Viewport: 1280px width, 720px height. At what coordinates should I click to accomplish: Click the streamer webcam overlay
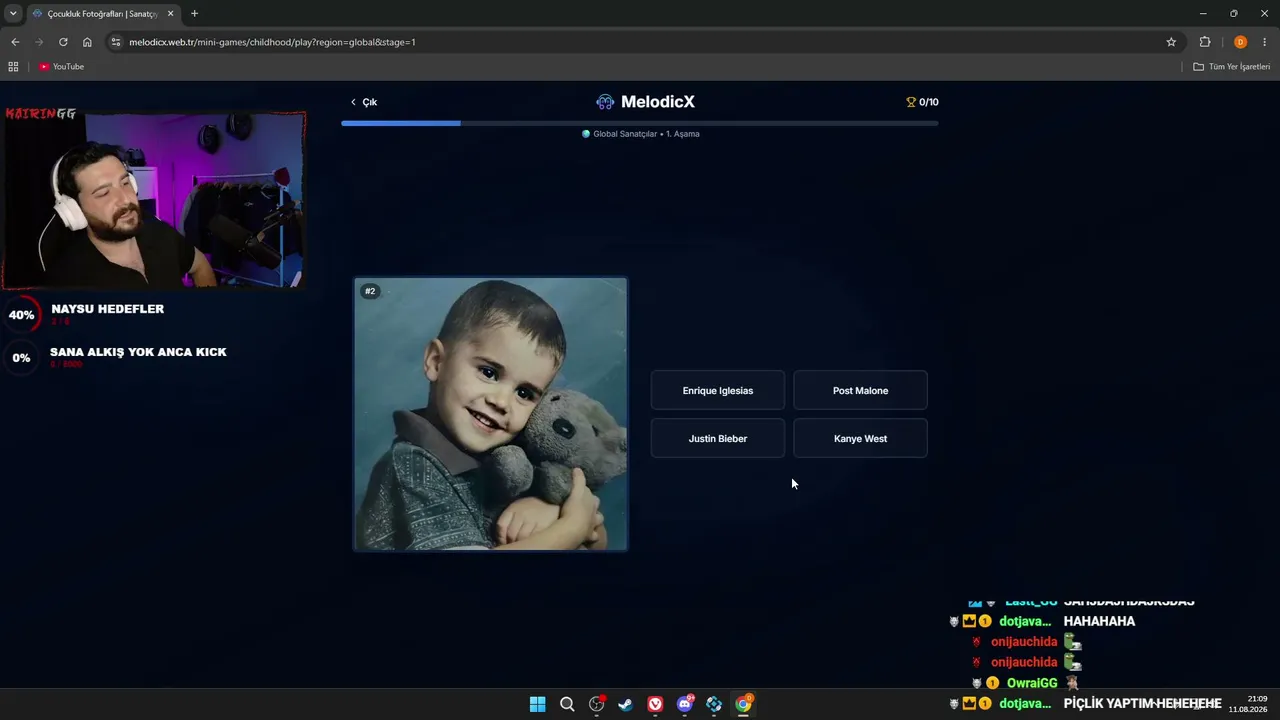[154, 198]
